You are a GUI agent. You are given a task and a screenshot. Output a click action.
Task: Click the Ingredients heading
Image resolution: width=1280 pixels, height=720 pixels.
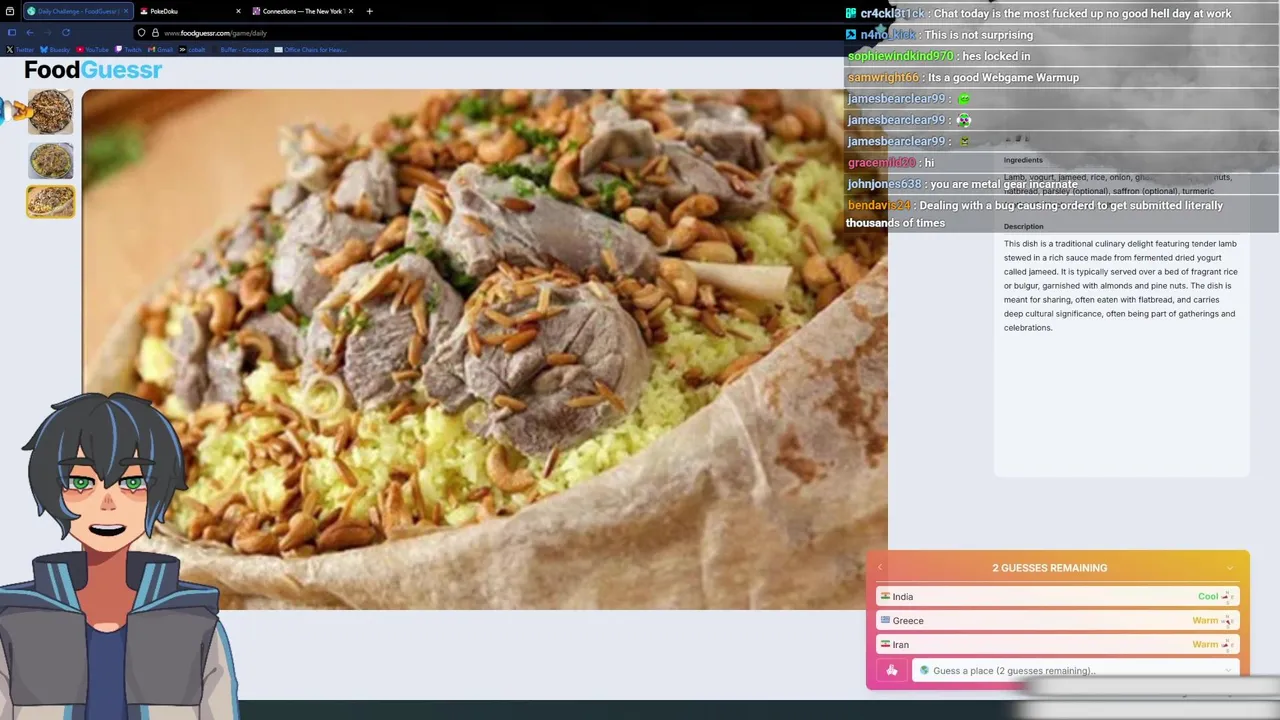click(x=1023, y=160)
